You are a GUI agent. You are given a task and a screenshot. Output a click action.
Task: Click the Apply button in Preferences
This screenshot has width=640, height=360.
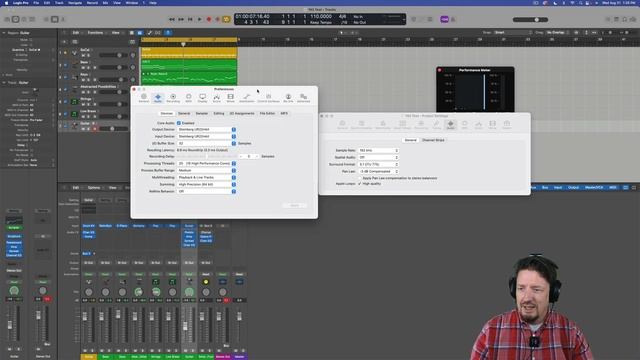coord(294,205)
